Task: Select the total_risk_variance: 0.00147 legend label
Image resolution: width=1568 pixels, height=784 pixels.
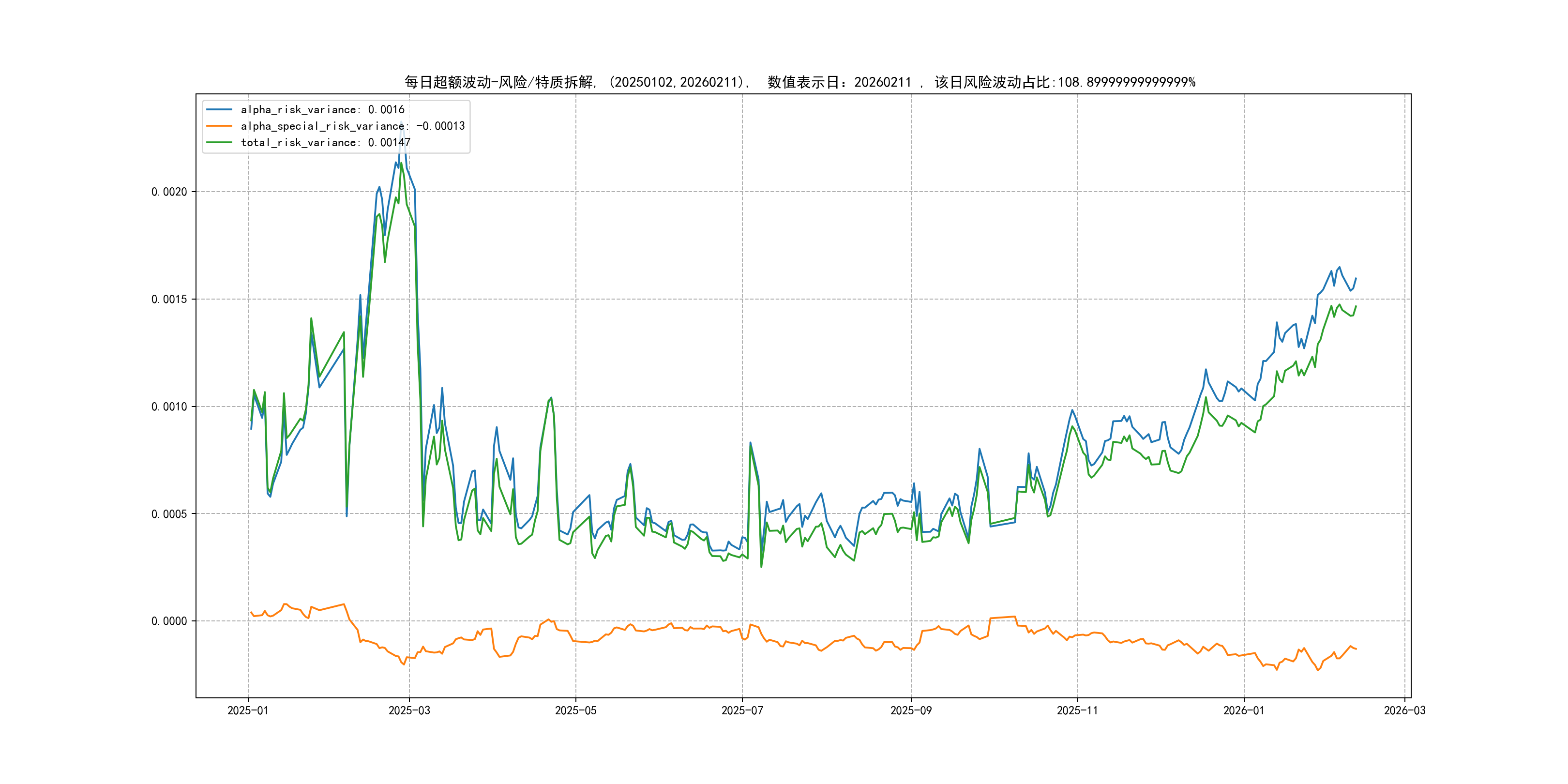Action: point(325,142)
